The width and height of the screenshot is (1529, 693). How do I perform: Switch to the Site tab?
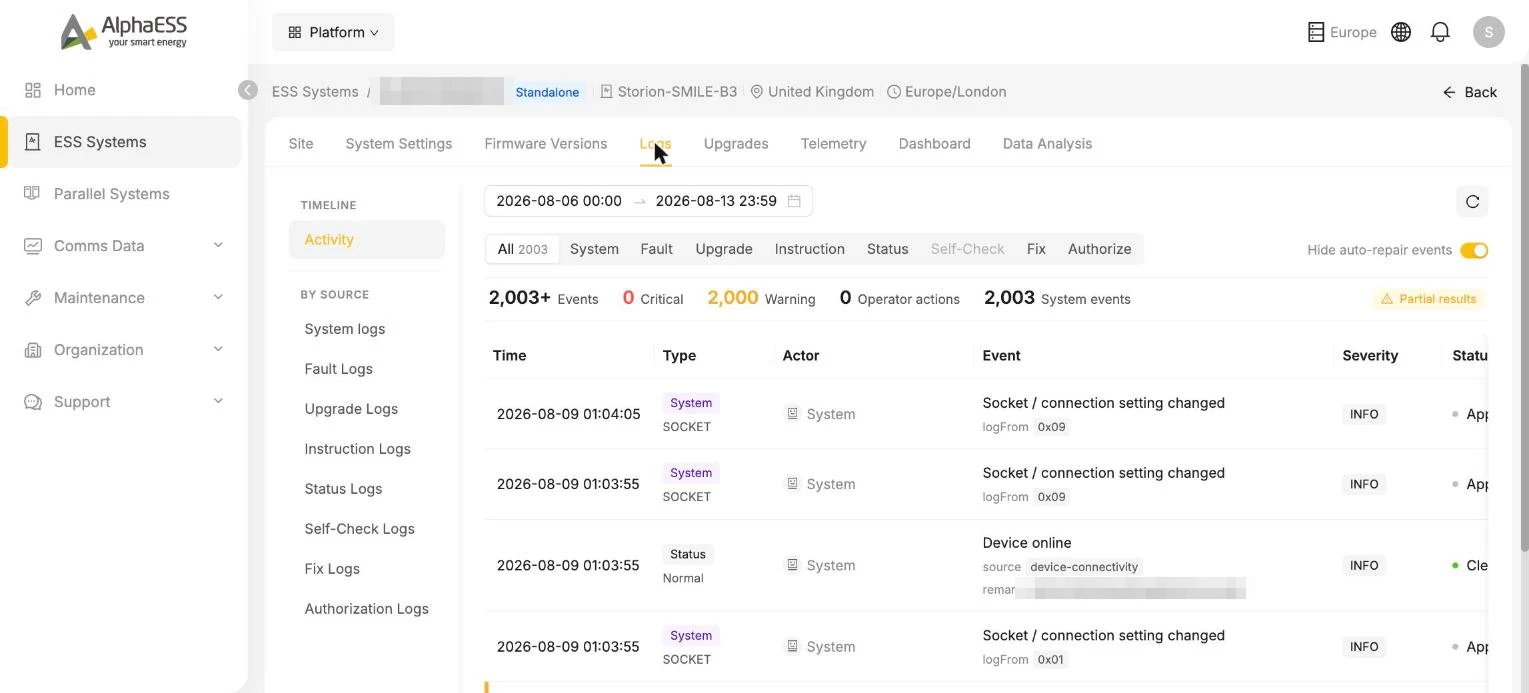(301, 144)
